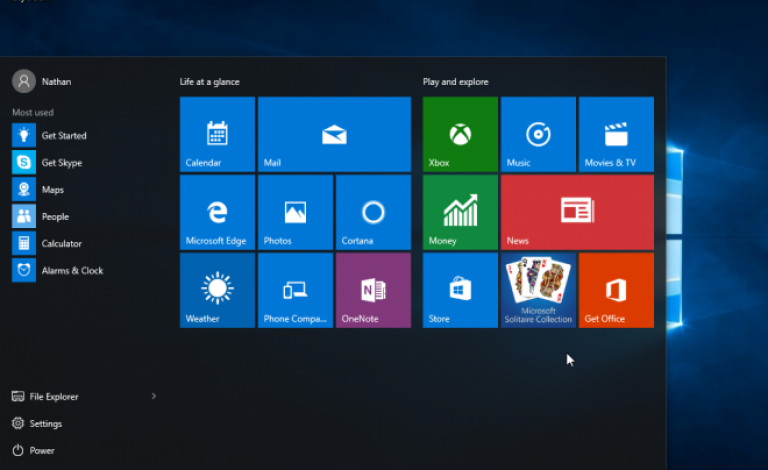Open the Calendar tile
Viewport: 768px width, 470px height.
[x=217, y=134]
